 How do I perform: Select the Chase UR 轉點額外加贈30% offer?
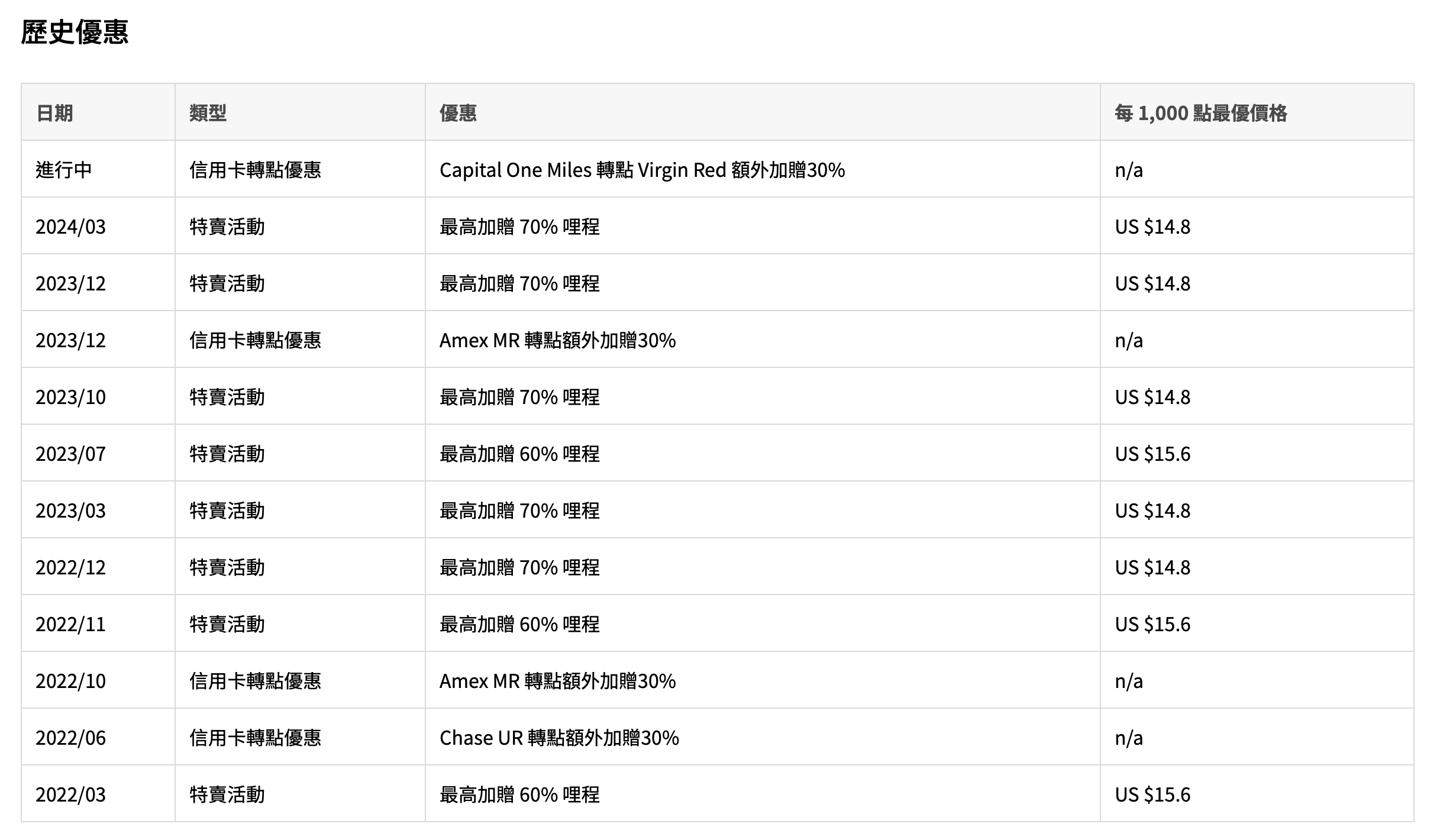click(559, 738)
